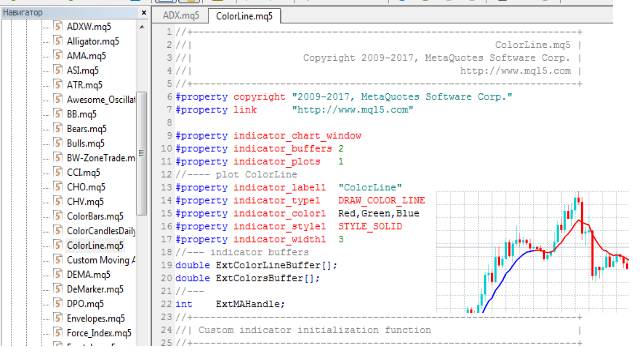This screenshot has width=640, height=360.
Task: Click the ColorLine chart preview image
Action: click(x=533, y=252)
